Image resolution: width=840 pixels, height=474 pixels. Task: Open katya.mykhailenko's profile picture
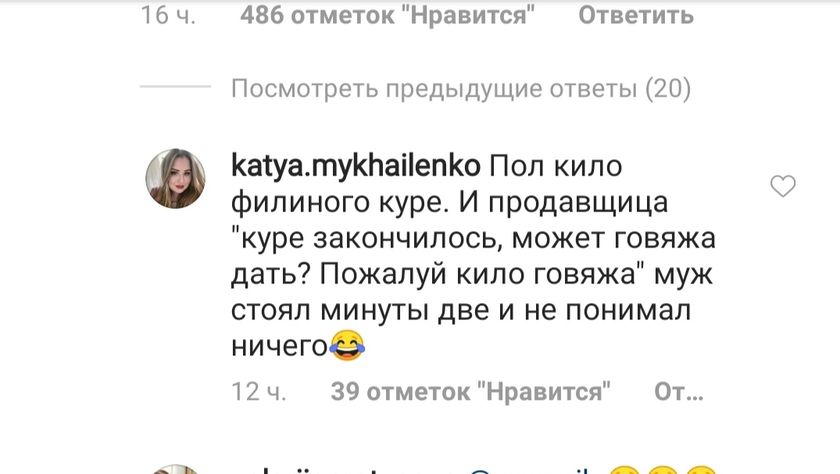click(175, 178)
